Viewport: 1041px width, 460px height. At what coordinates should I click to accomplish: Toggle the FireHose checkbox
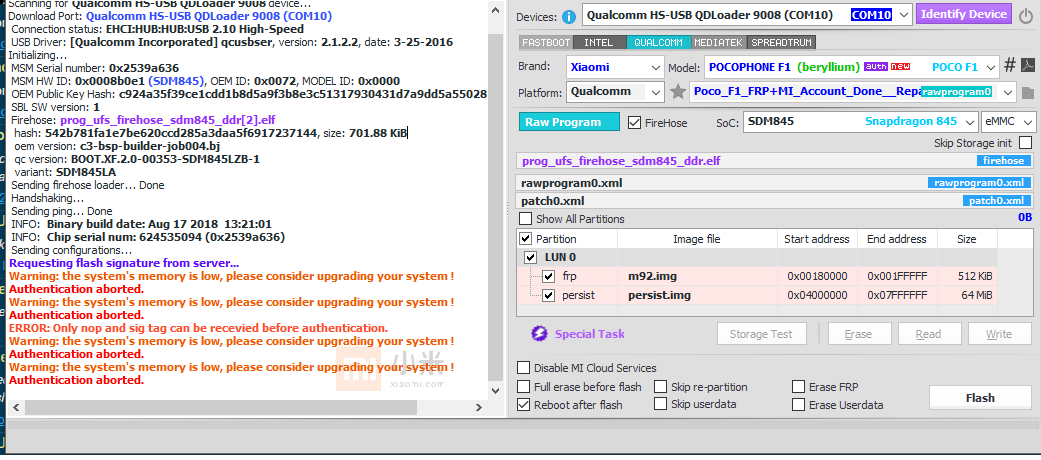pyautogui.click(x=634, y=123)
